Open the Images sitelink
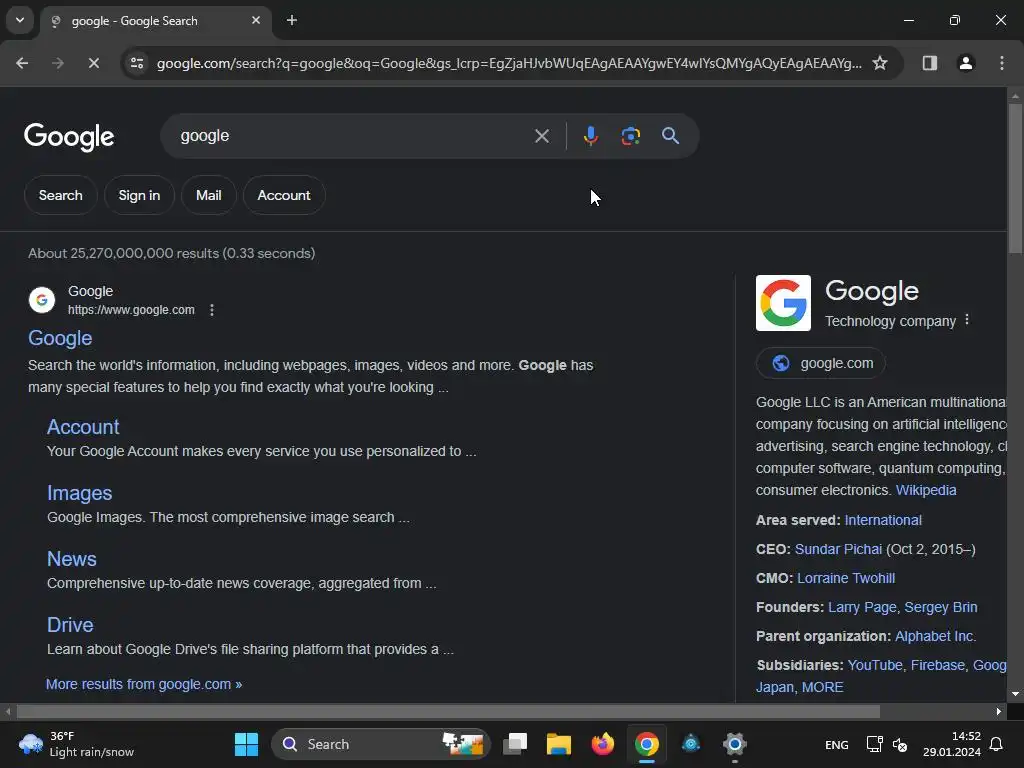Viewport: 1024px width, 768px height. [80, 493]
